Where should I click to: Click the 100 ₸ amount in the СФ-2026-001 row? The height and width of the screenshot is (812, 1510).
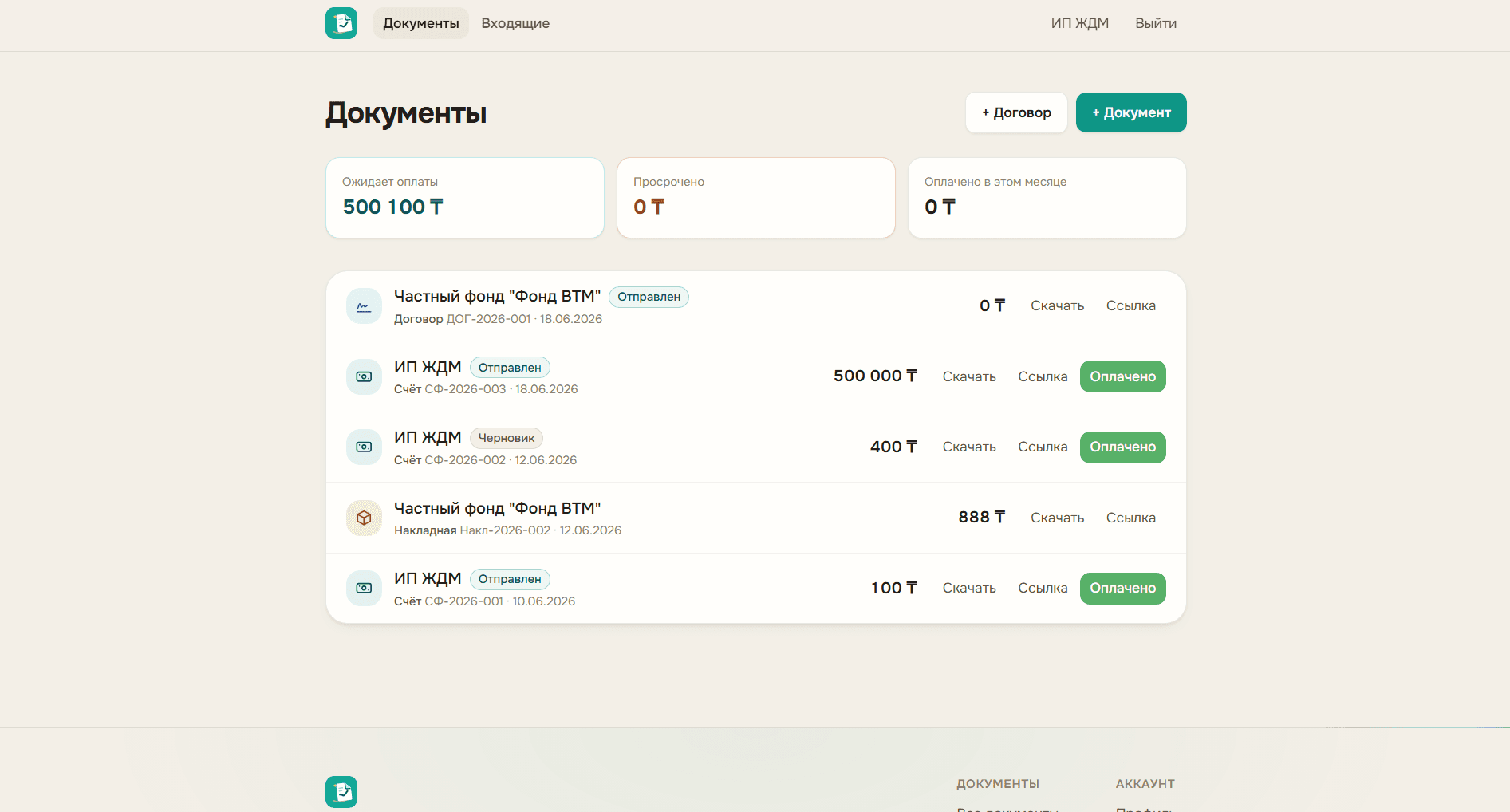point(894,589)
